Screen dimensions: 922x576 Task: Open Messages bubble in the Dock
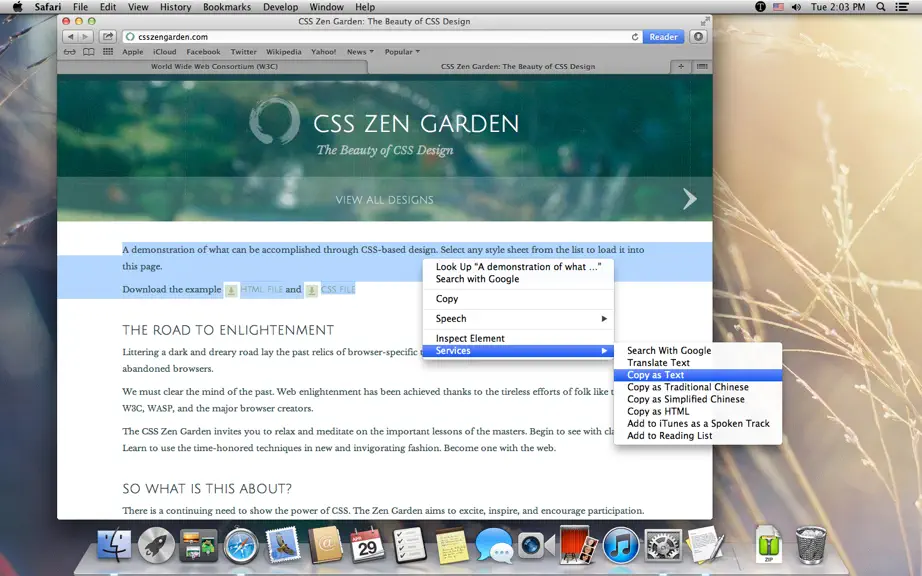494,545
